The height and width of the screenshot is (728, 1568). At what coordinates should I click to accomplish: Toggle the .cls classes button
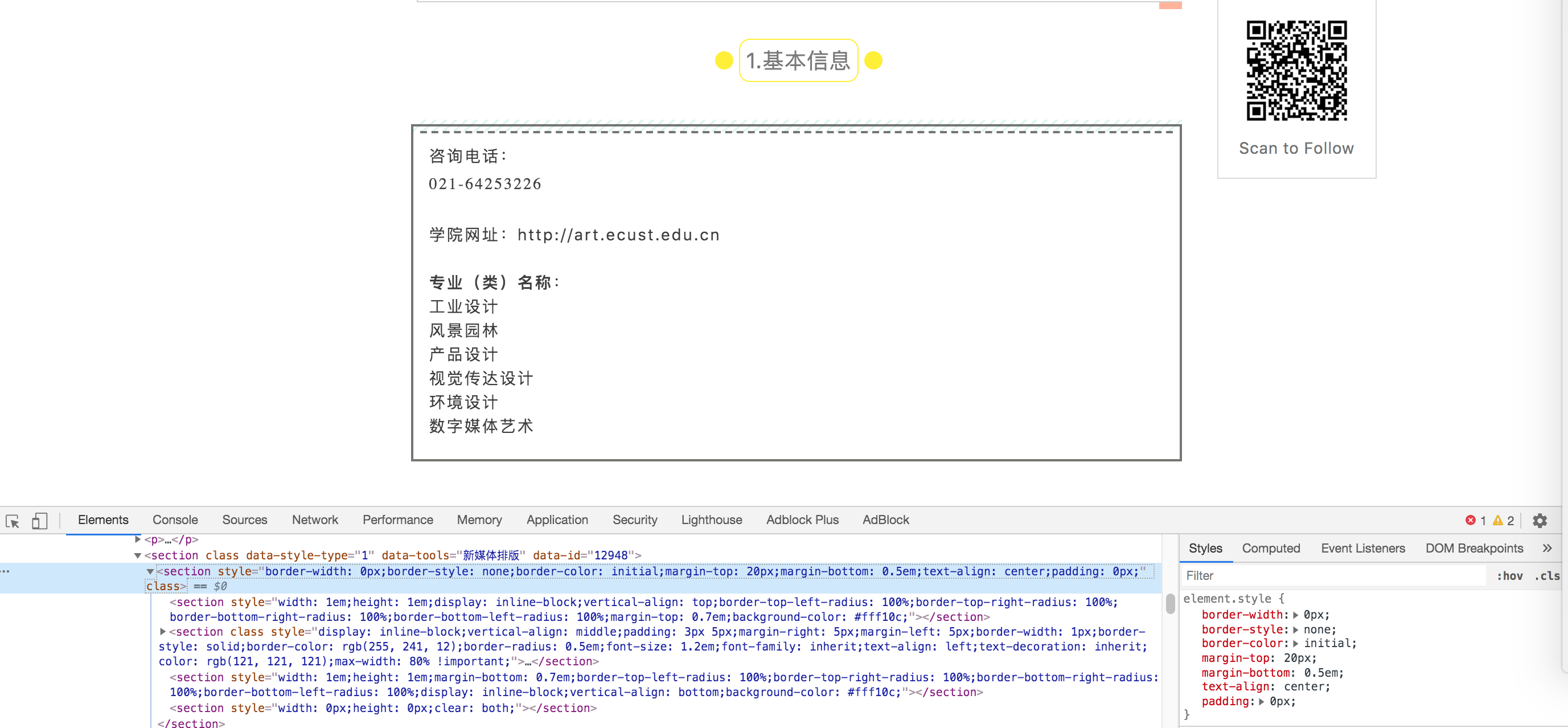pyautogui.click(x=1546, y=576)
